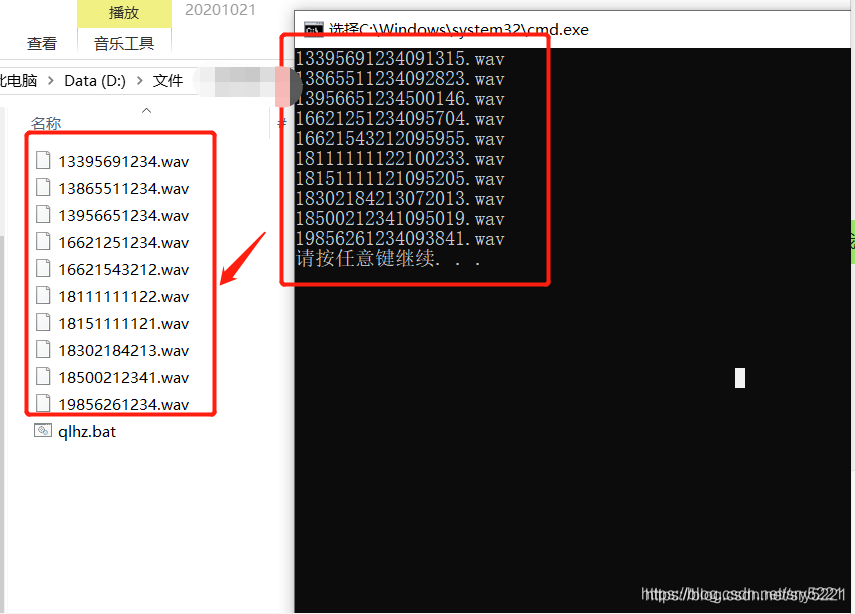
Task: Select file name 18151111121.wav in Explorer
Action: tap(124, 323)
